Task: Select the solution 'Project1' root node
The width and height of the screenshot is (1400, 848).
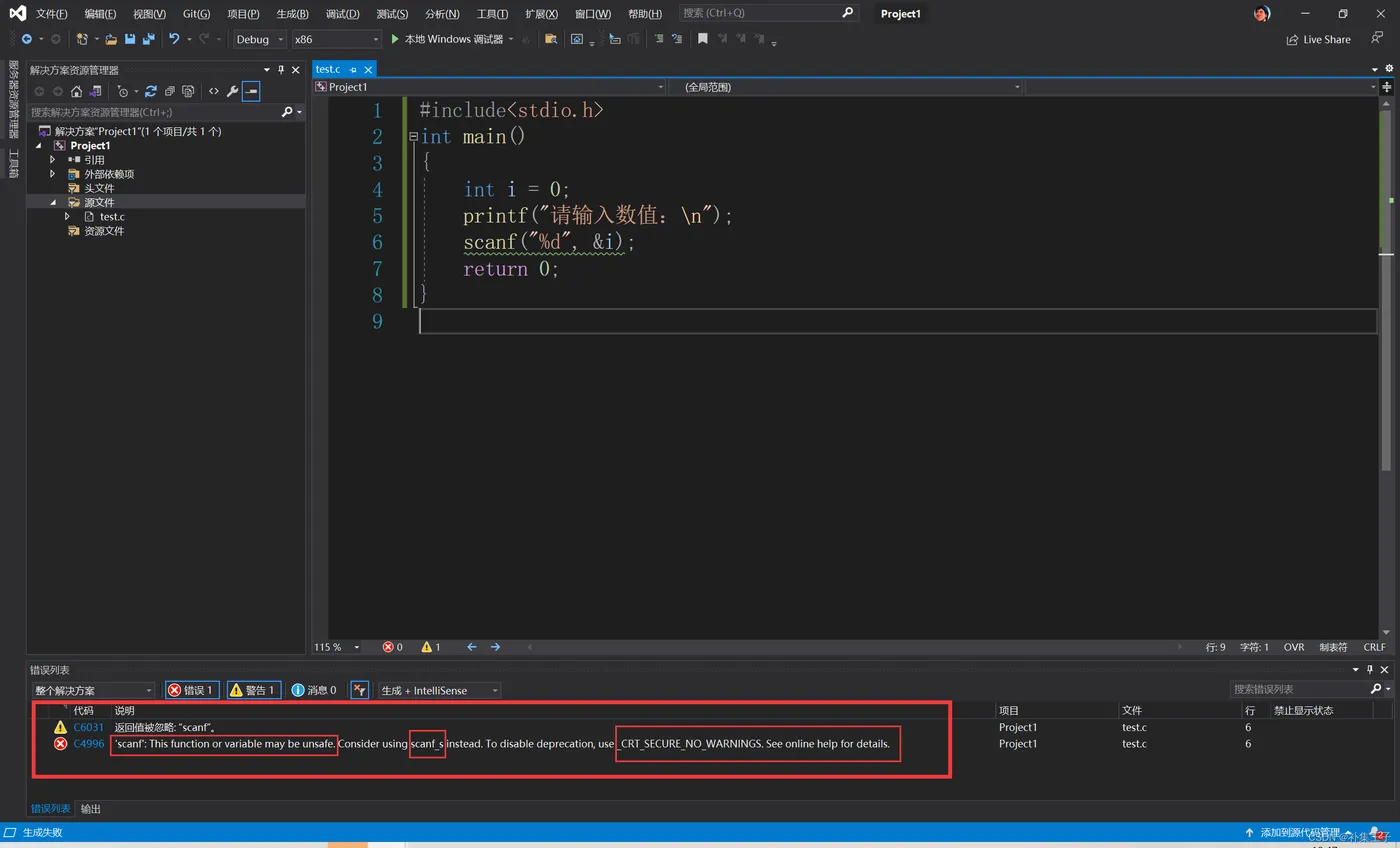Action: [x=138, y=132]
